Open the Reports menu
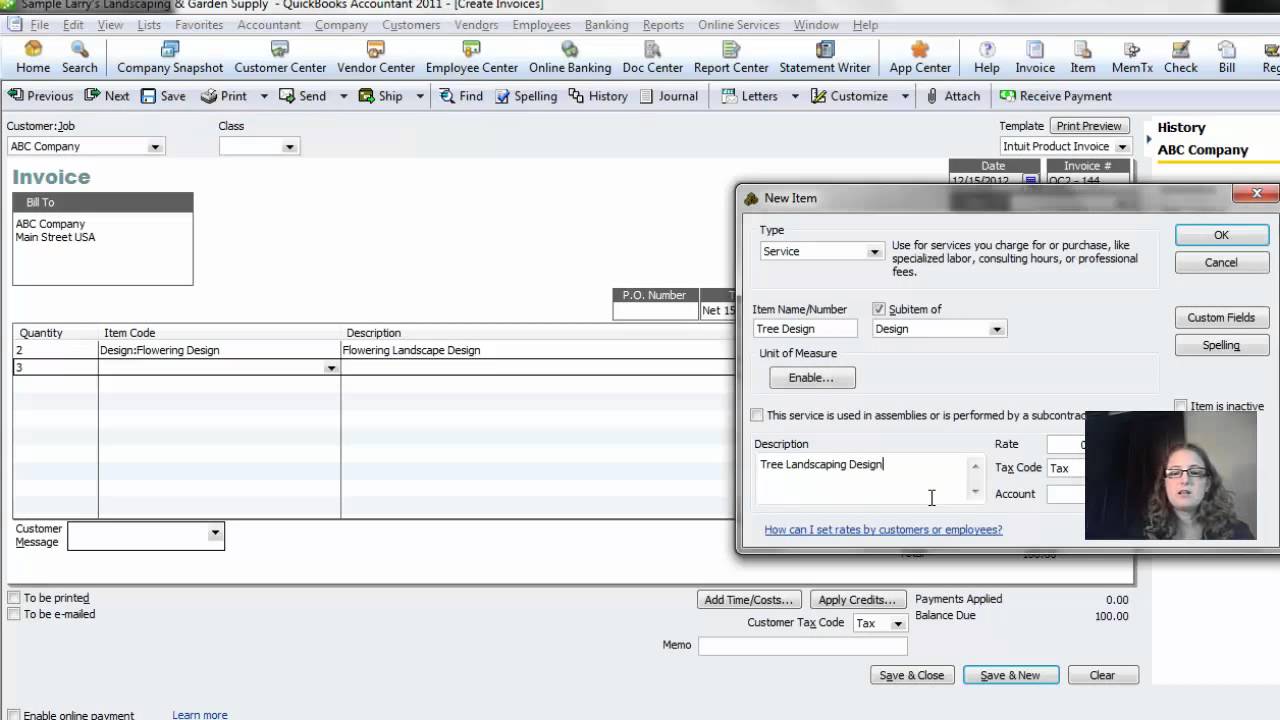 pyautogui.click(x=663, y=25)
